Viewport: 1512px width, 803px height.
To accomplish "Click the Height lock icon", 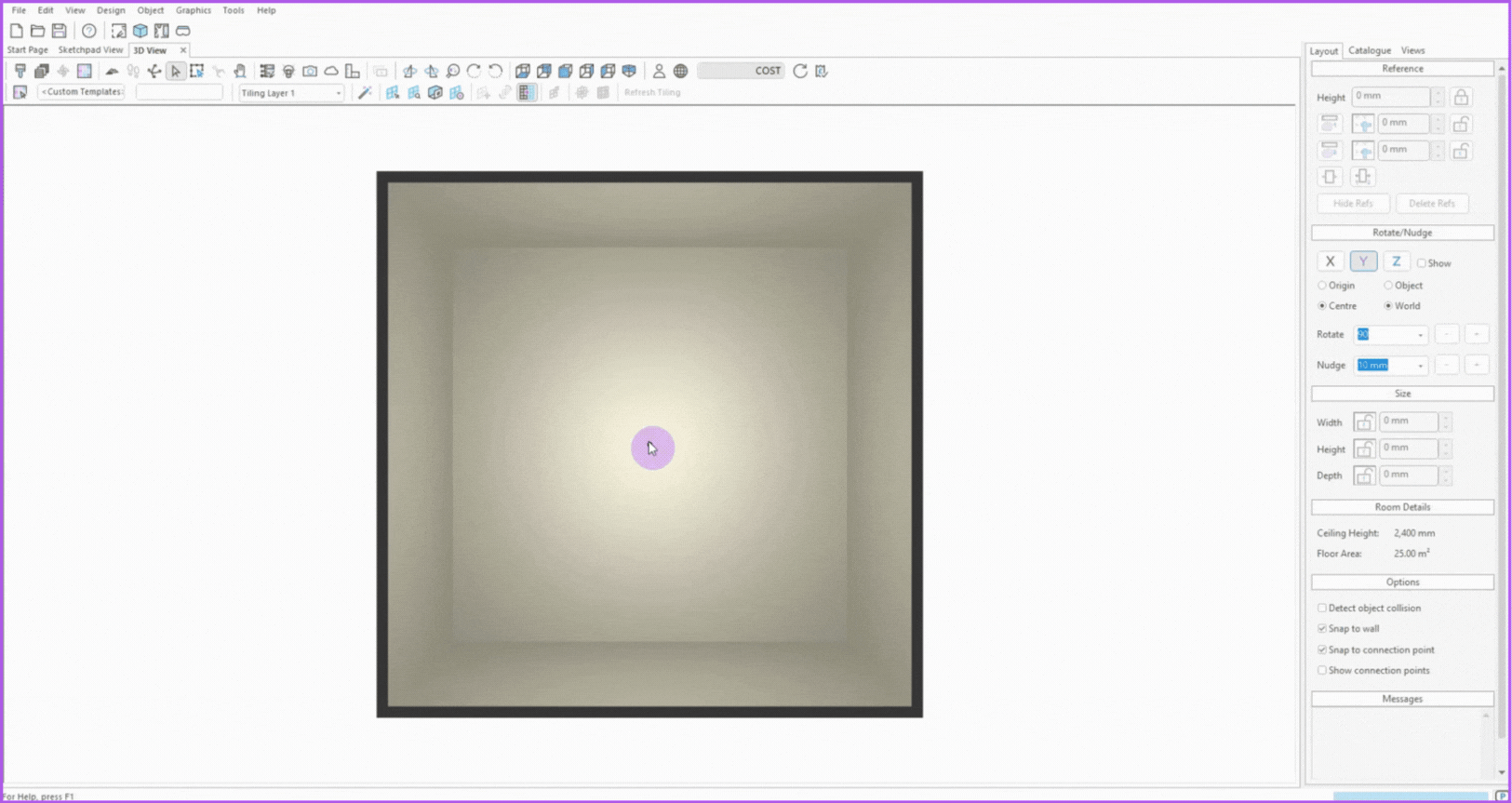I will coord(1461,97).
